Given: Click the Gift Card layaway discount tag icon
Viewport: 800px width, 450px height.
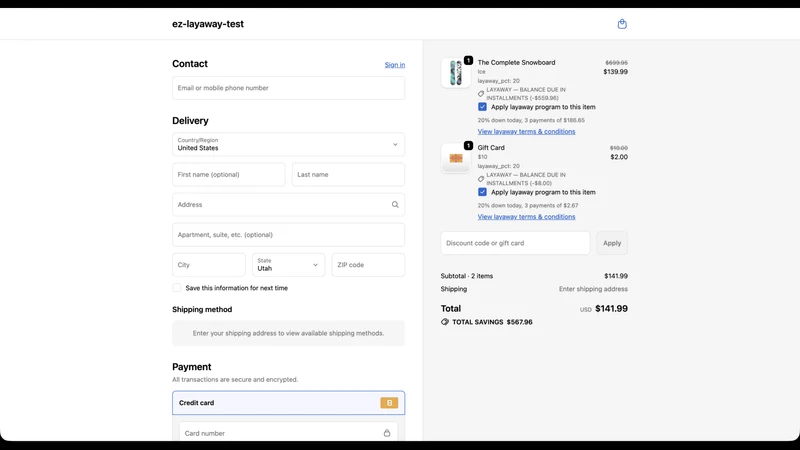Looking at the screenshot, I should 481,179.
